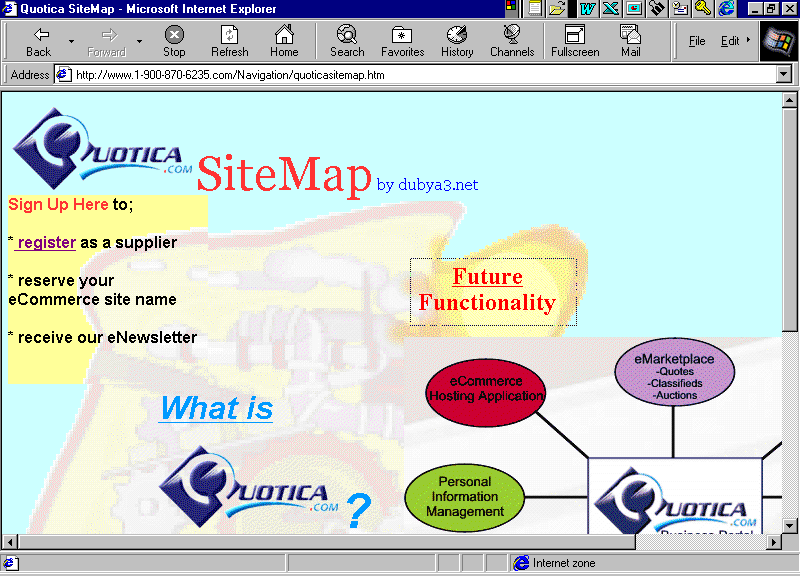800x576 pixels.
Task: Click the Office shortcut bar control icon
Action: click(511, 7)
